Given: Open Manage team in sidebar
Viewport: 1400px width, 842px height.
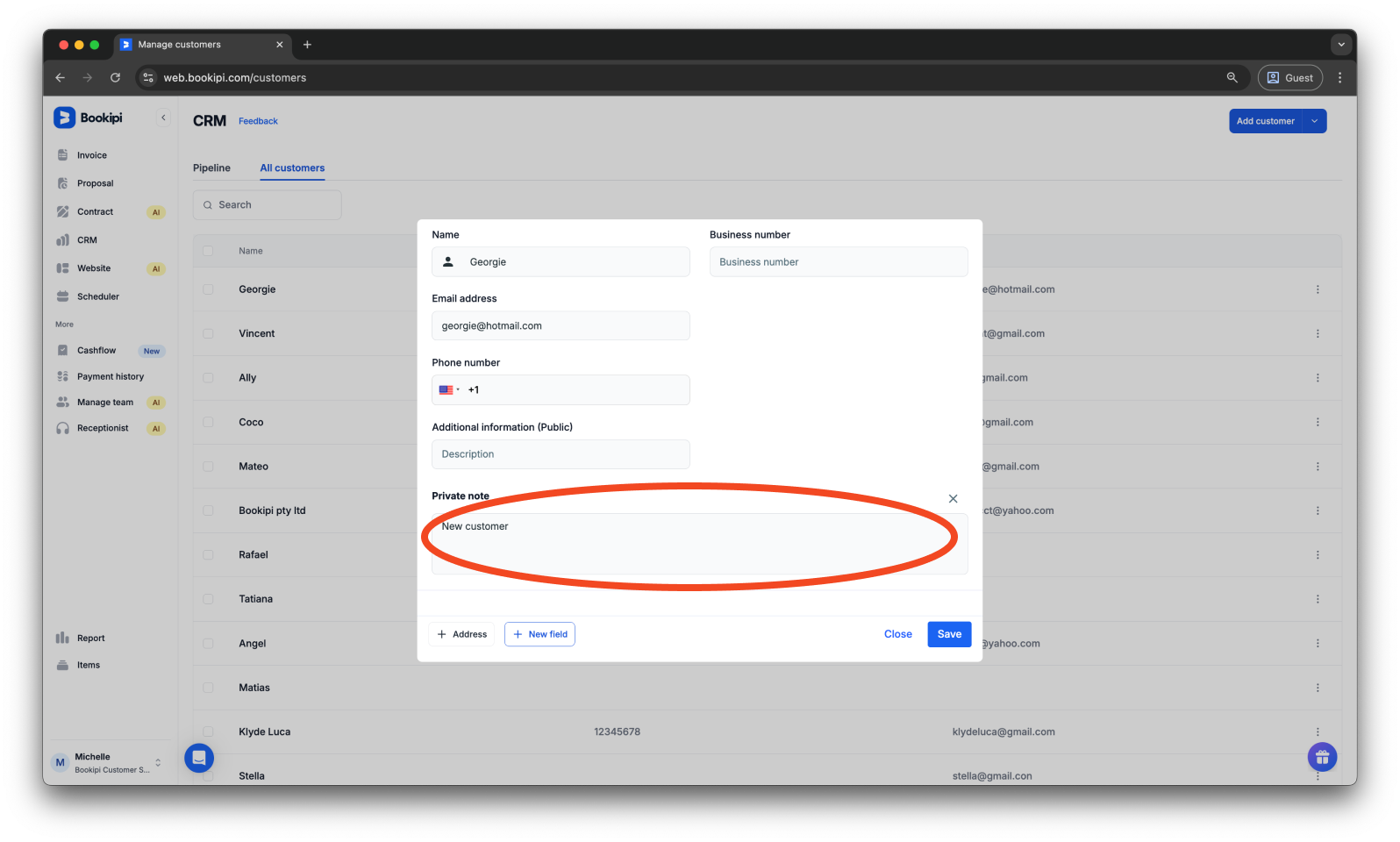Looking at the screenshot, I should point(105,403).
